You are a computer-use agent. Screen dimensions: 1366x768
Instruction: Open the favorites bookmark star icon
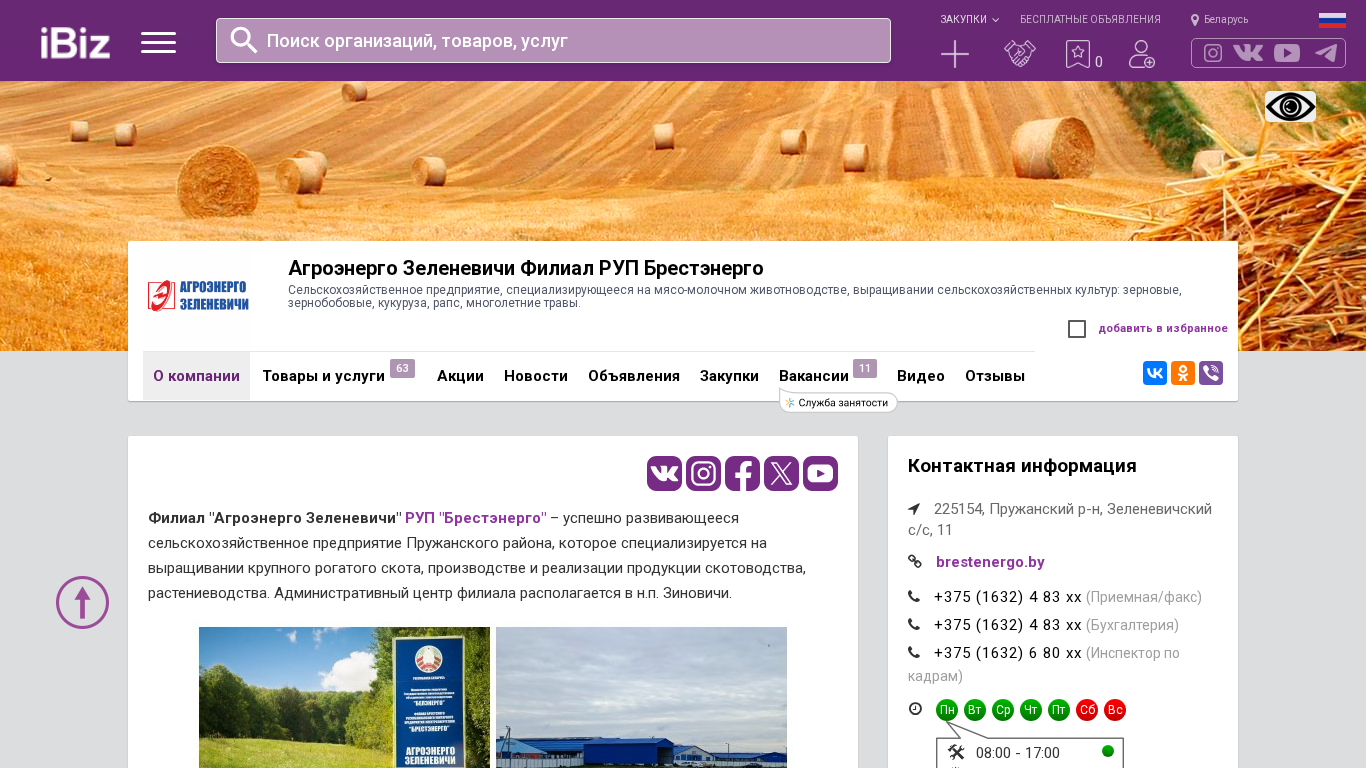coord(1078,54)
